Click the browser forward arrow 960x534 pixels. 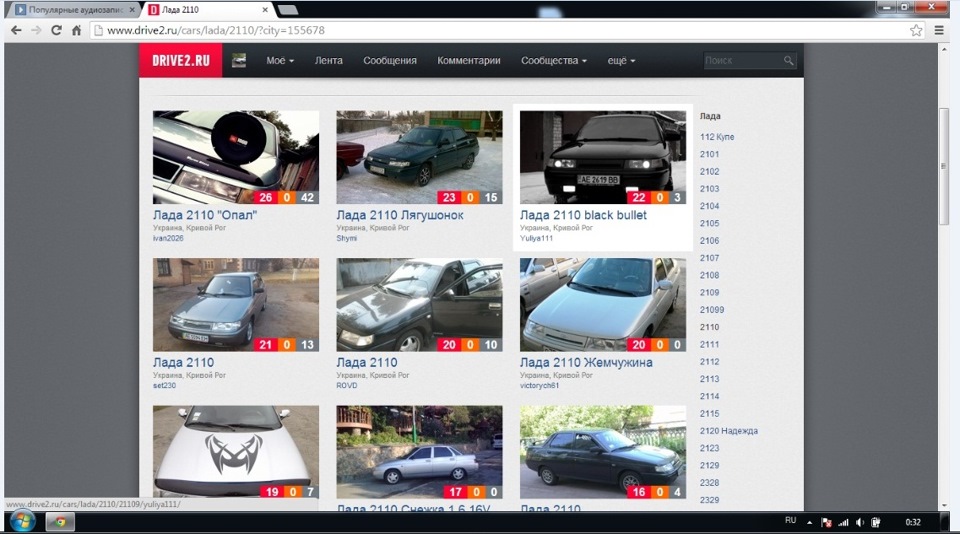tap(36, 30)
